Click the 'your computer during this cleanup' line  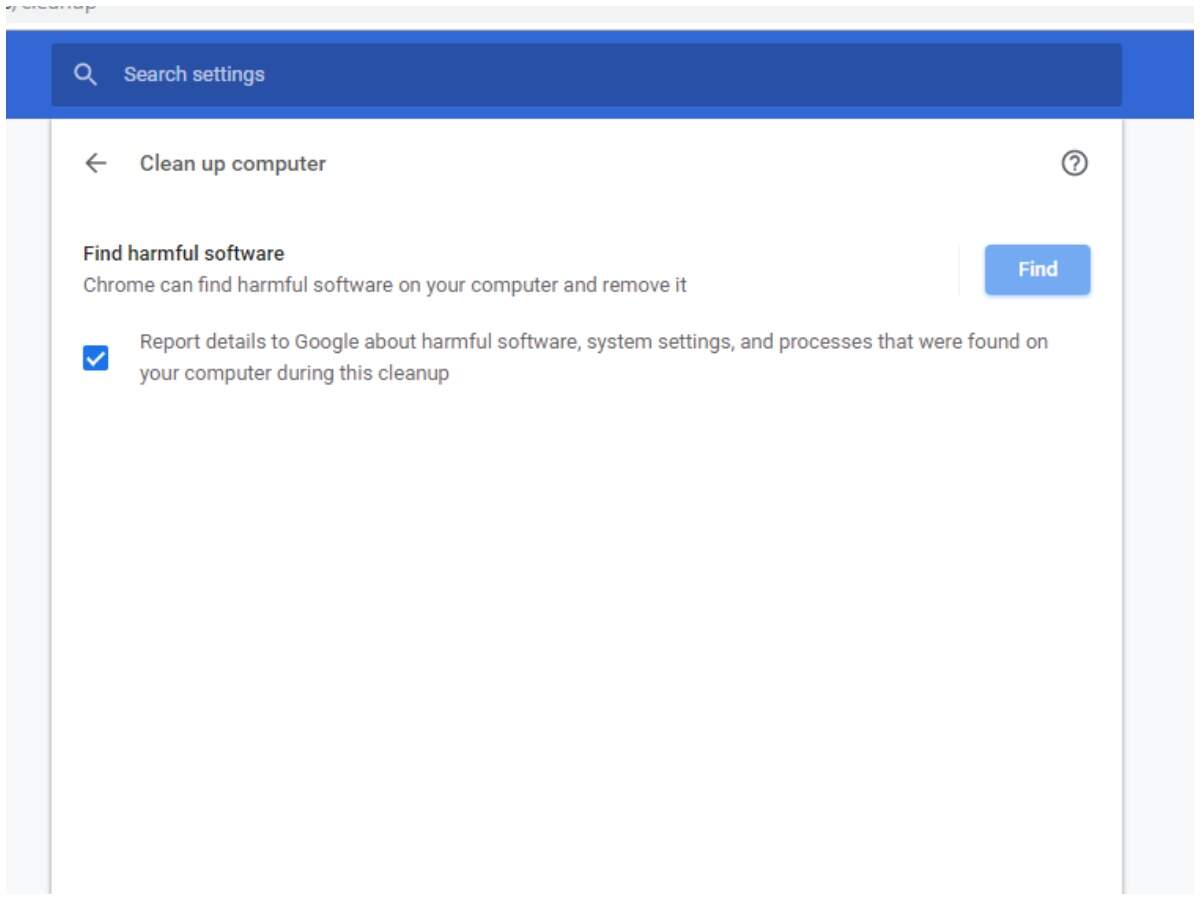tap(294, 373)
